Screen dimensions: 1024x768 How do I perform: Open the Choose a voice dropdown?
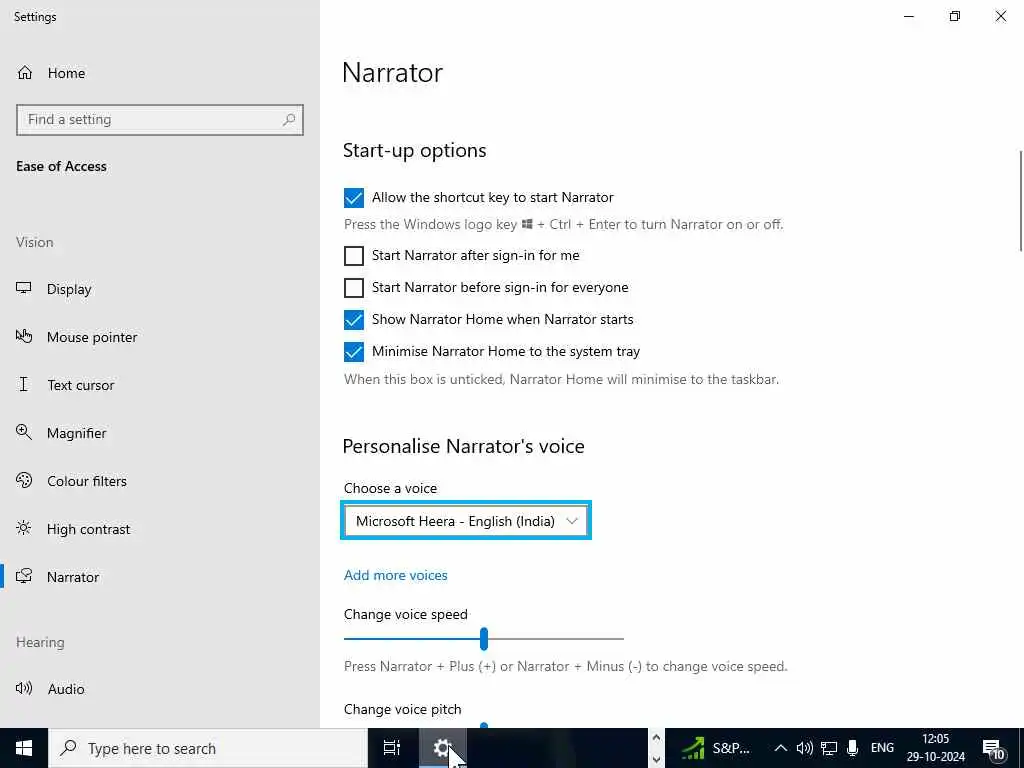(466, 520)
